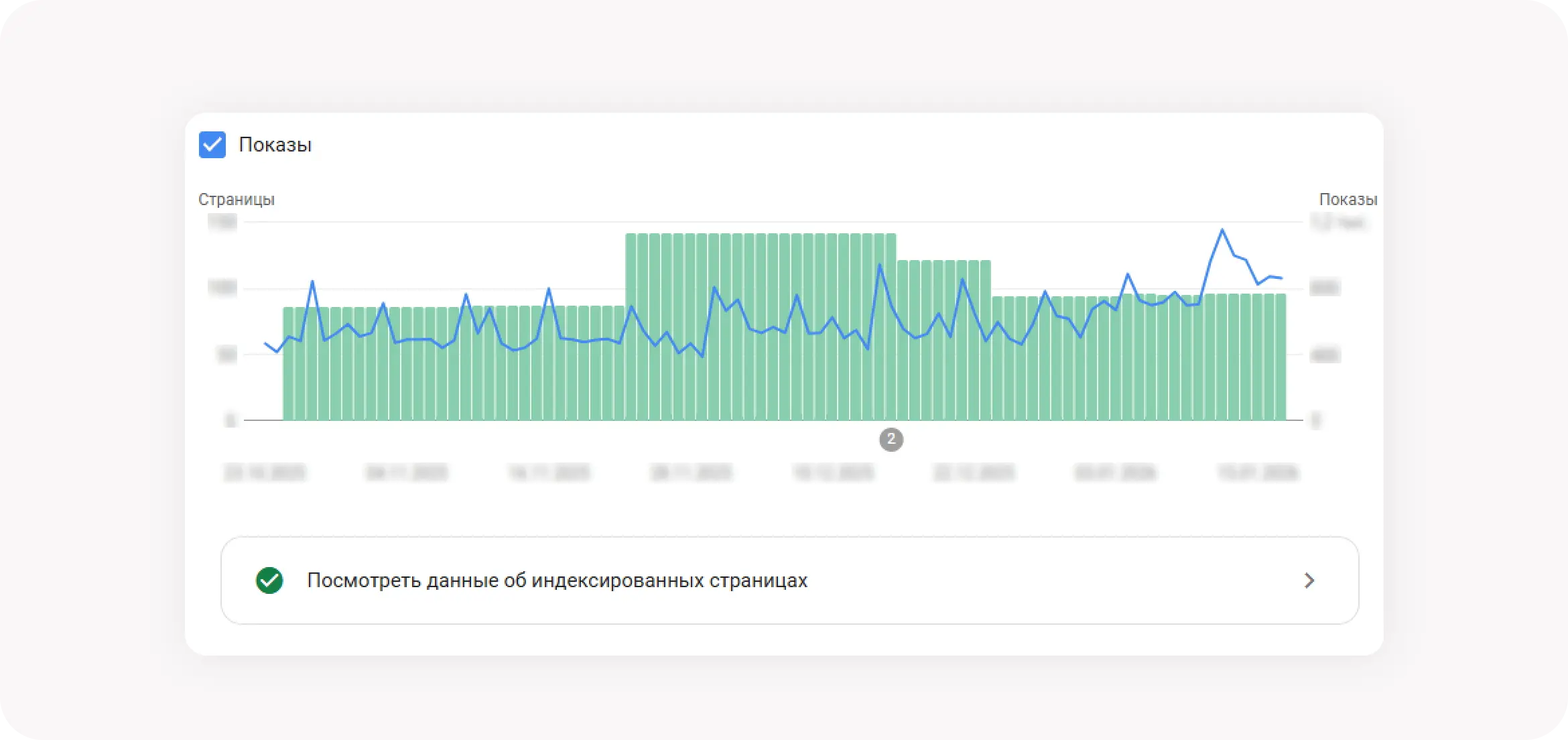Click the green checkmark circle icon
The image size is (1568, 740).
[x=269, y=580]
